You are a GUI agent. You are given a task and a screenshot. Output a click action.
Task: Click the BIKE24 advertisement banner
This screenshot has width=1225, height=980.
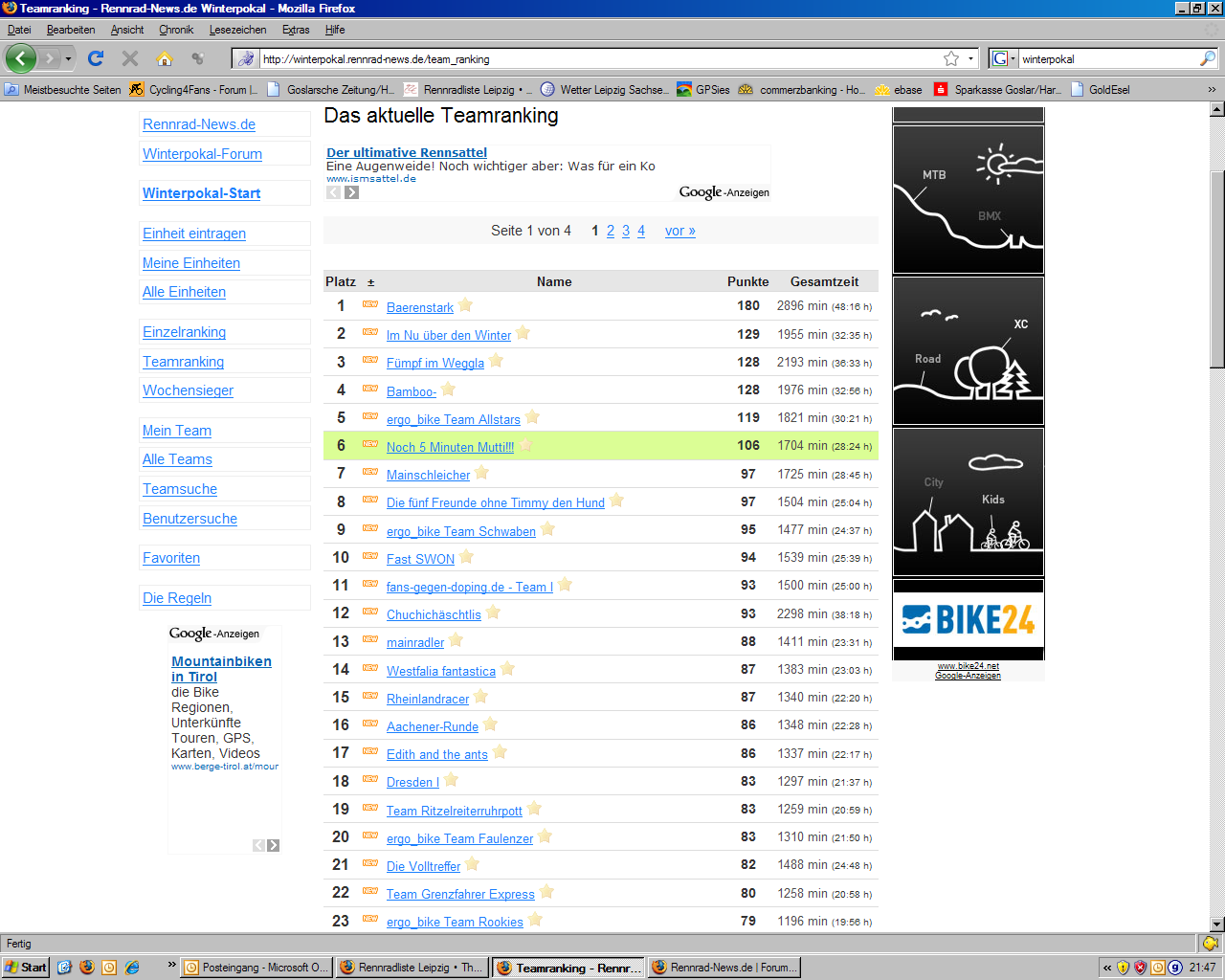tap(968, 619)
